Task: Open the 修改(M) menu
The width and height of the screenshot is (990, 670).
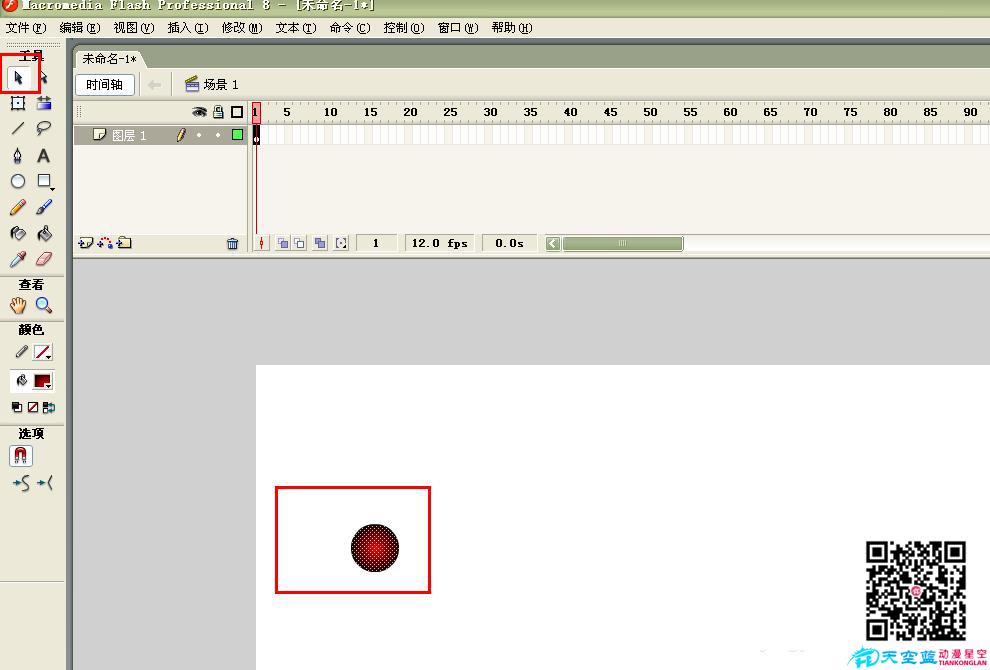Action: click(x=242, y=28)
